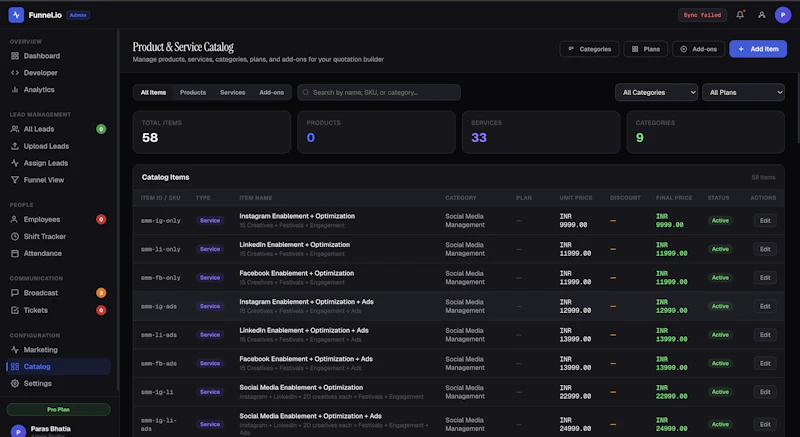Click the Broadcast chat bubble icon
The width and height of the screenshot is (800, 437).
15,293
